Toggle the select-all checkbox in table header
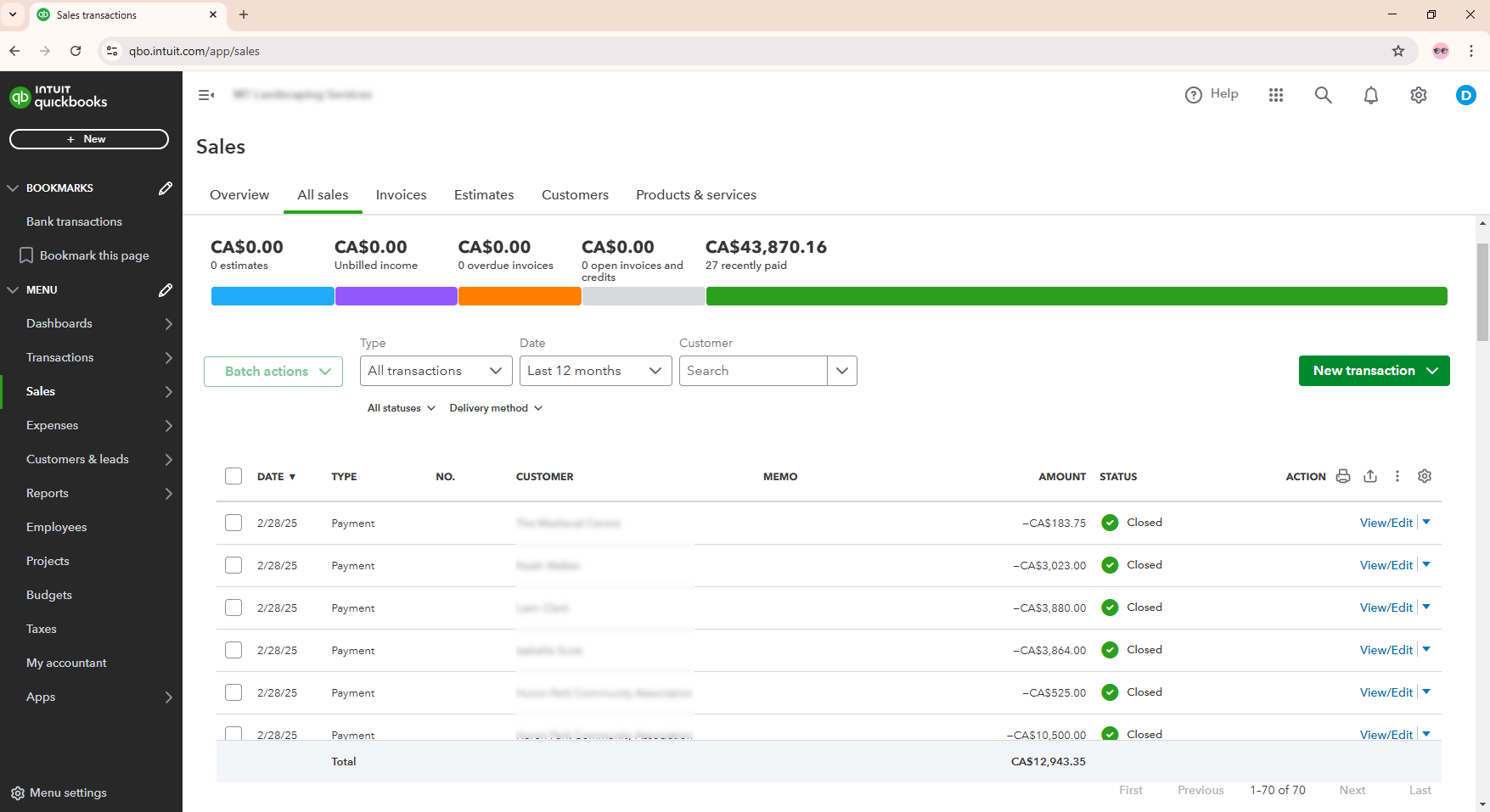This screenshot has height=812, width=1490. [x=233, y=476]
